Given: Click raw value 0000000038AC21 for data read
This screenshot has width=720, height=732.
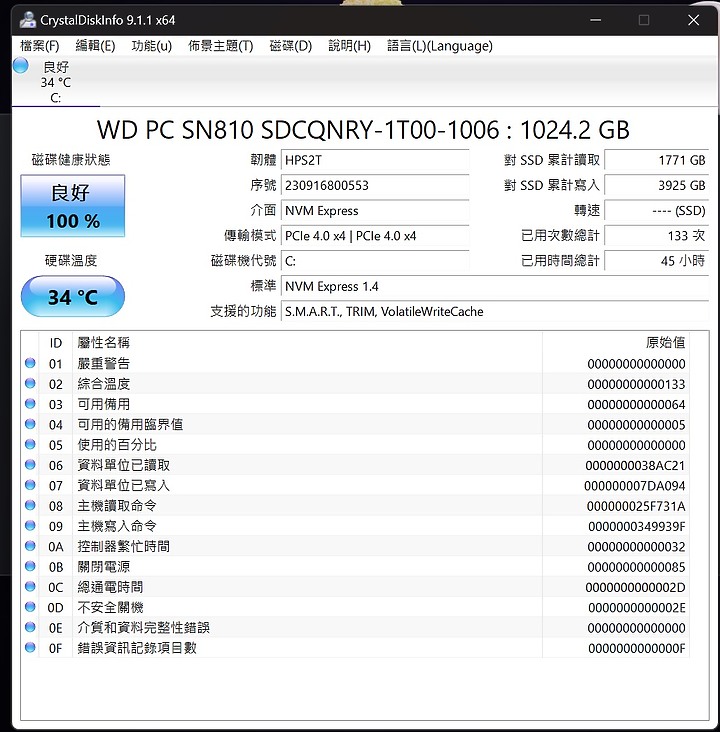Looking at the screenshot, I should [635, 465].
